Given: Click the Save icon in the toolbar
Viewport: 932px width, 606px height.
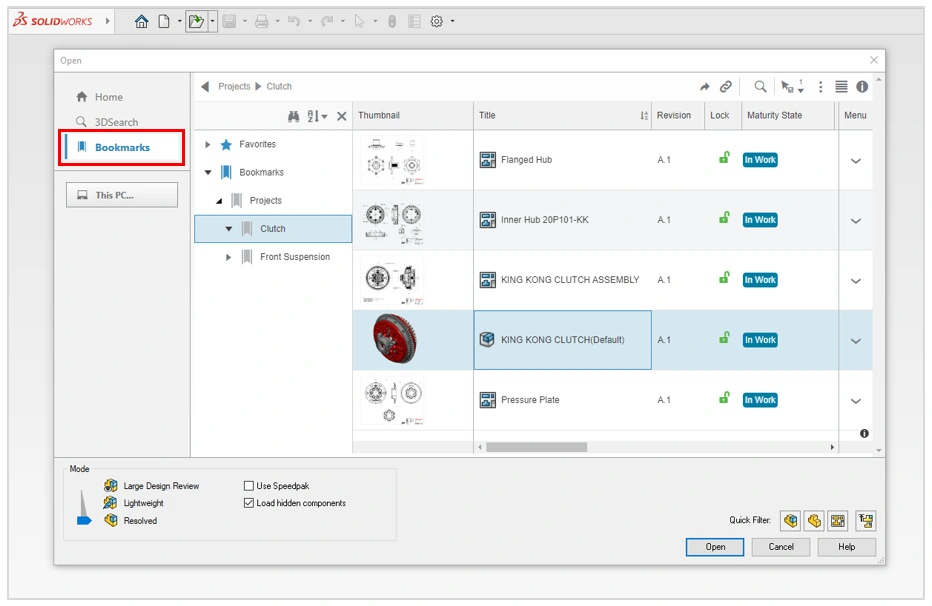Looking at the screenshot, I should point(229,21).
